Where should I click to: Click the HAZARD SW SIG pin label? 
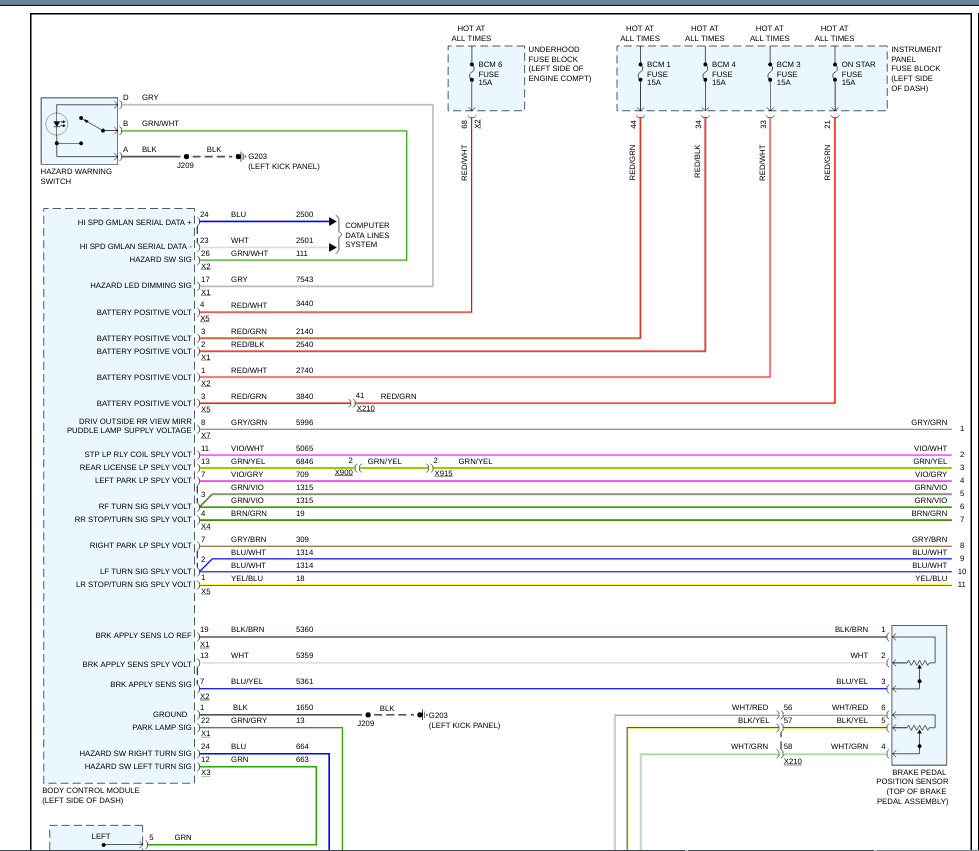(x=160, y=259)
